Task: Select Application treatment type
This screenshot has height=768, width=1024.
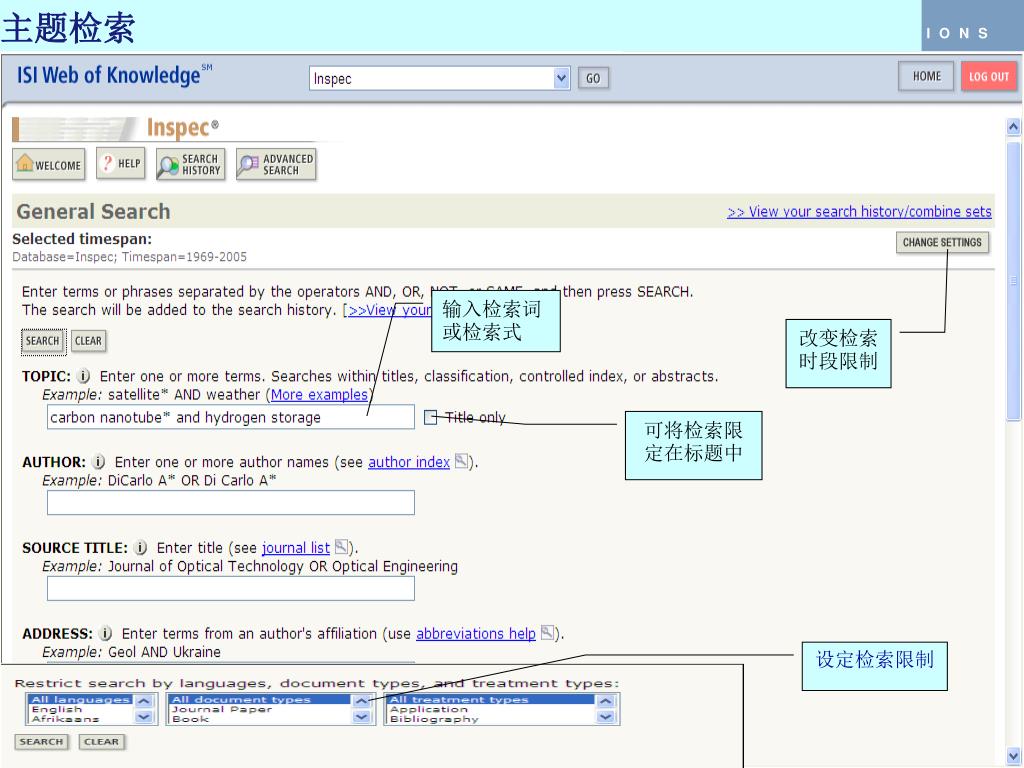Action: (x=429, y=709)
